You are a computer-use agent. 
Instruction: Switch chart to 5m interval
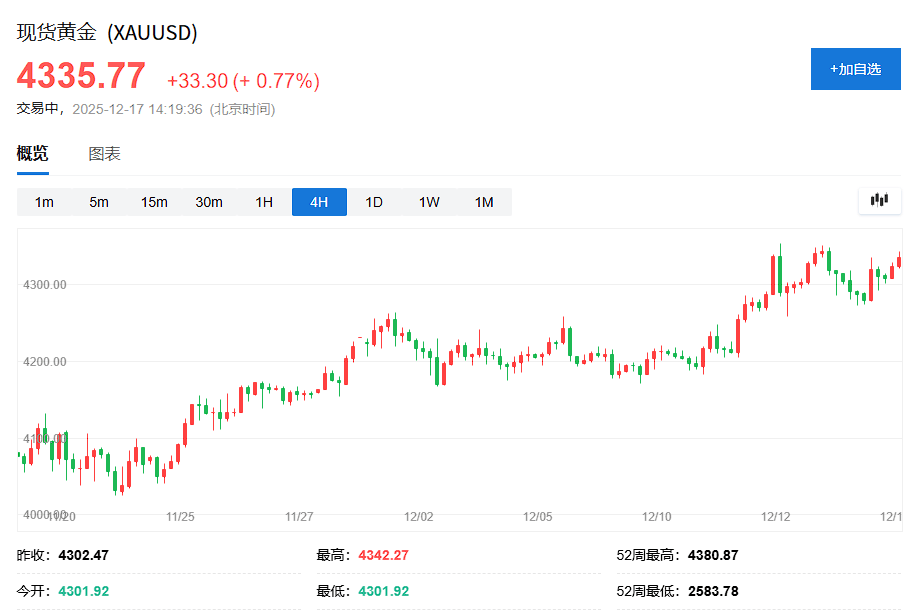(x=99, y=202)
